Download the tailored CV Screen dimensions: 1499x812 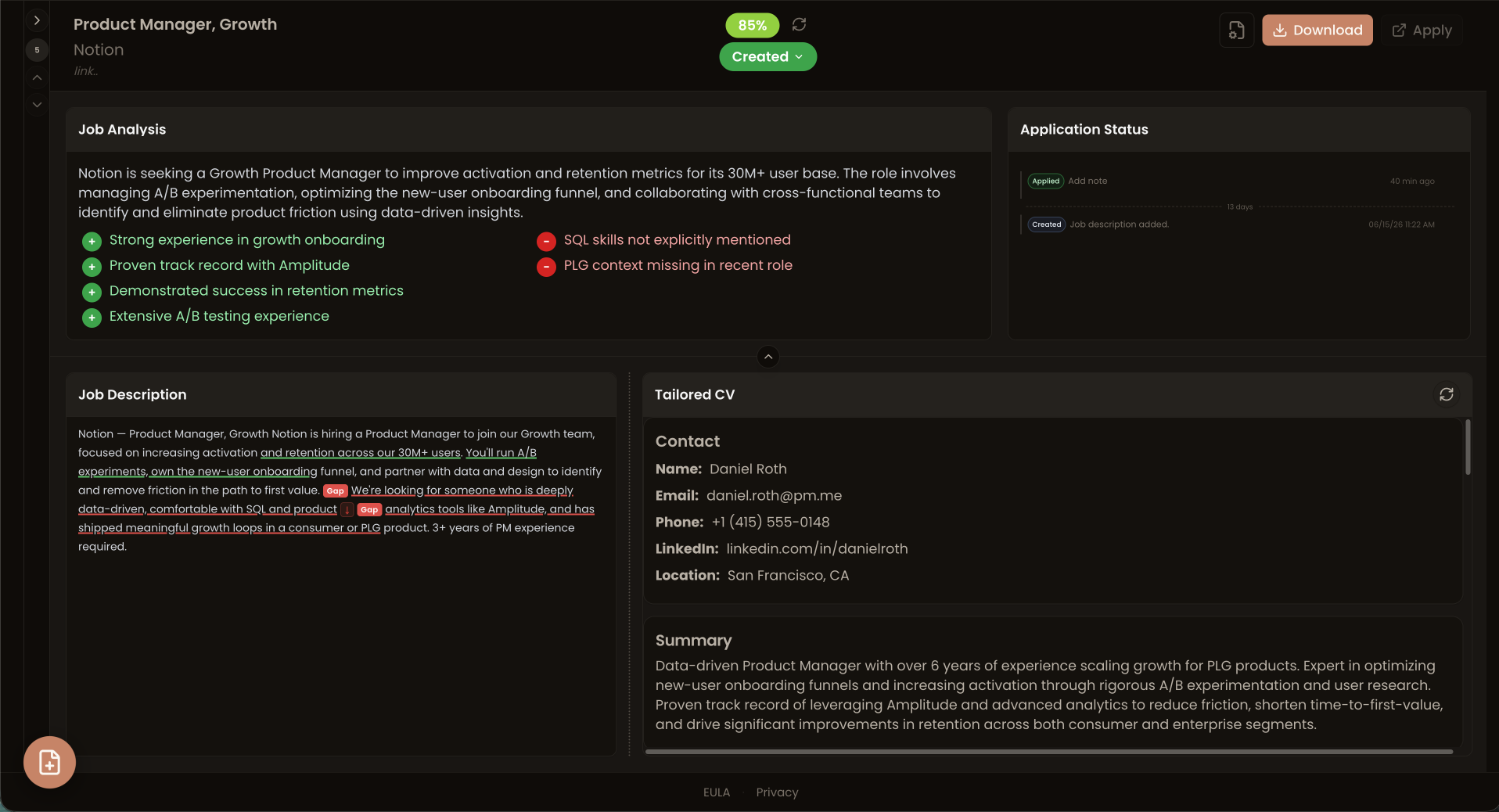coord(1317,31)
